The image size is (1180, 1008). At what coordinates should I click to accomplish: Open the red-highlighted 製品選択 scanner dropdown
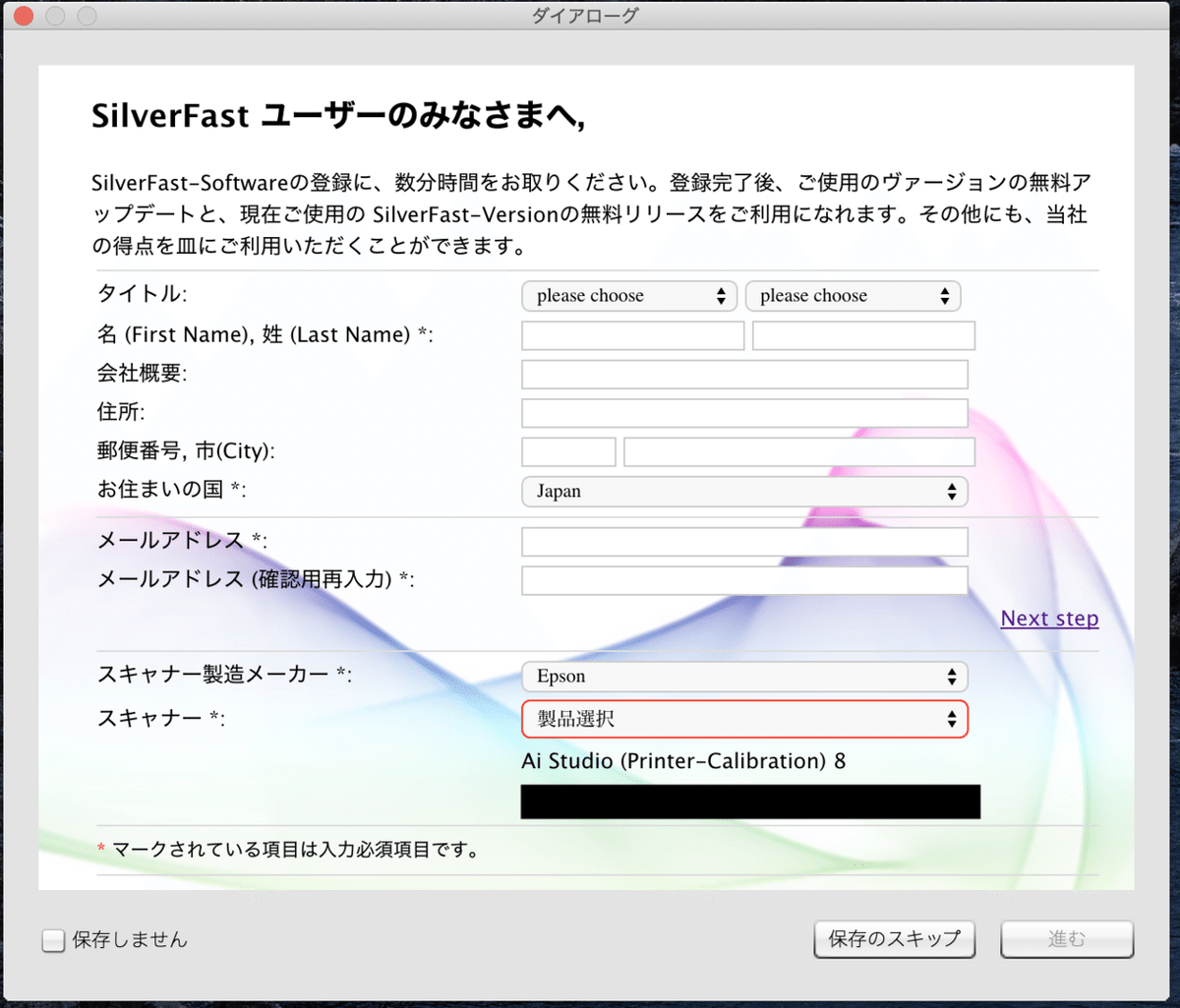[x=744, y=719]
